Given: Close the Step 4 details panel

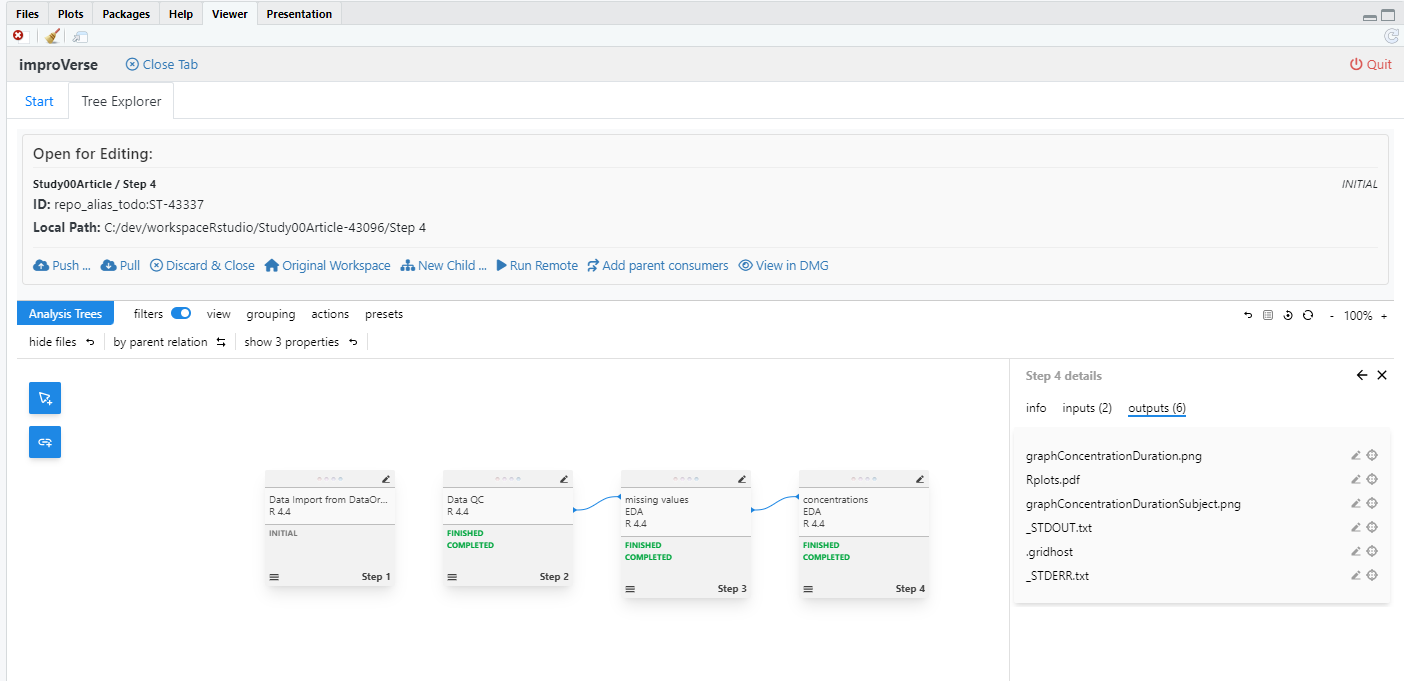Looking at the screenshot, I should [1382, 375].
